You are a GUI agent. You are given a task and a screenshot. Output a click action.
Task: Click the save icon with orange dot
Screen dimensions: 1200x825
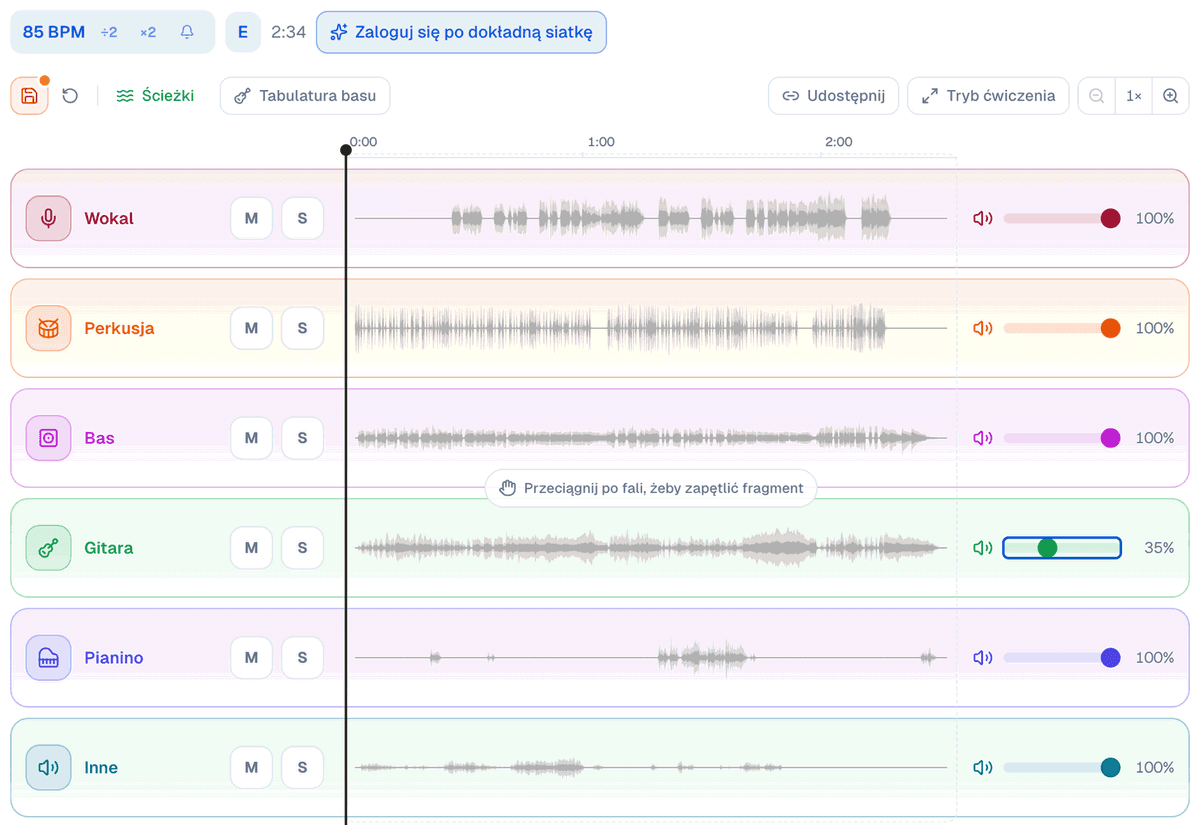pos(29,96)
